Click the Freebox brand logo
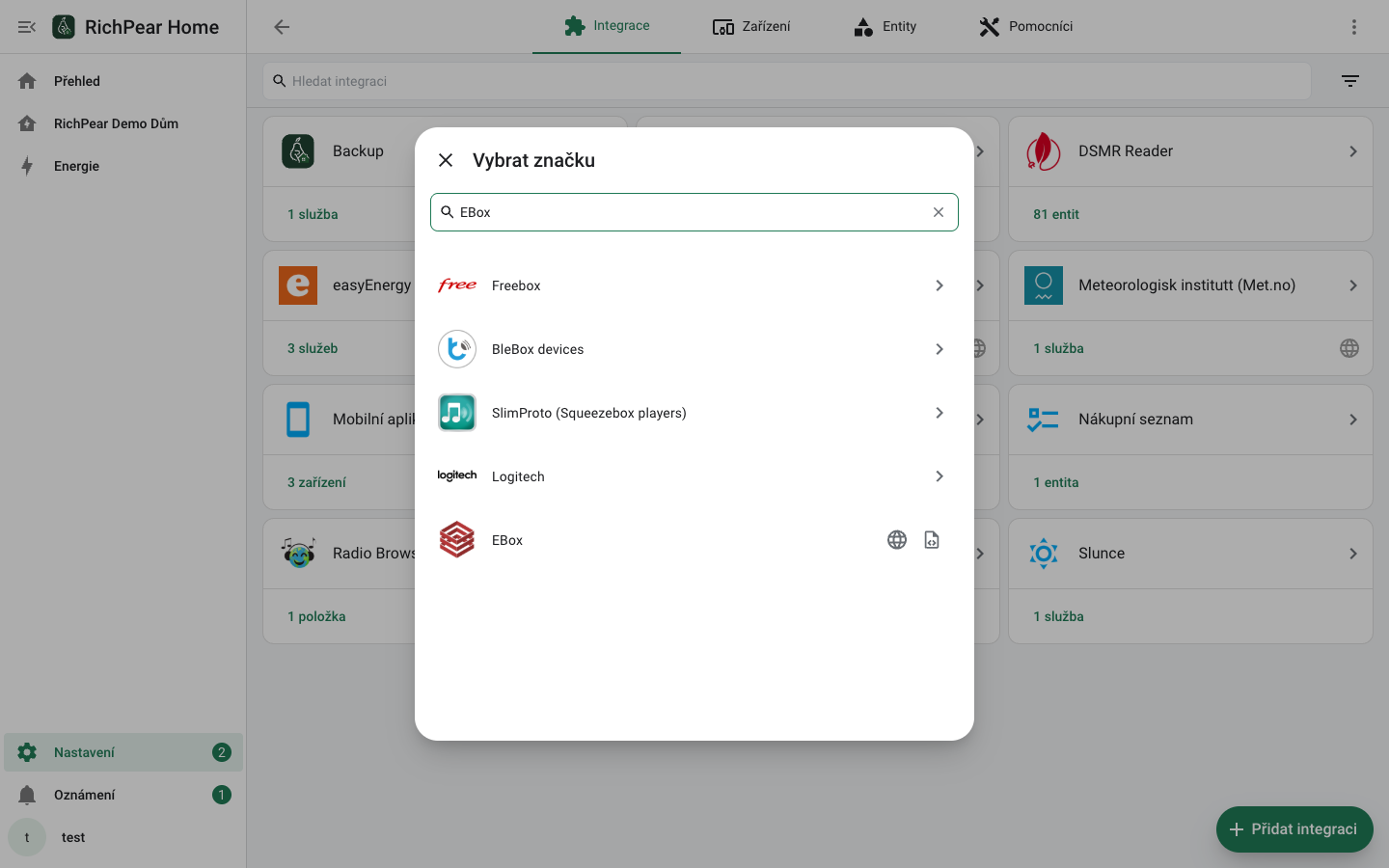 [x=457, y=285]
